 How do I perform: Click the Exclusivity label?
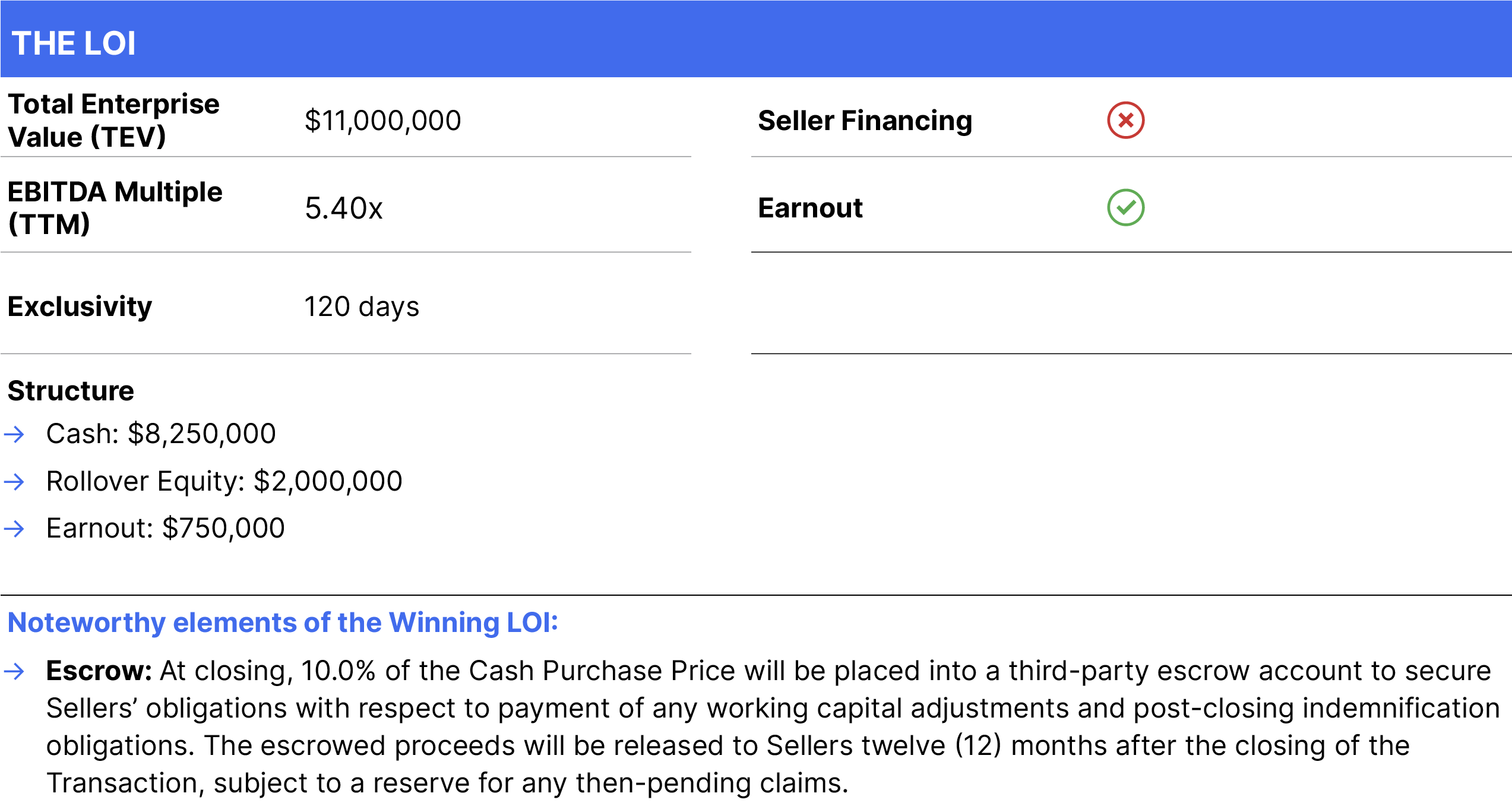(80, 307)
